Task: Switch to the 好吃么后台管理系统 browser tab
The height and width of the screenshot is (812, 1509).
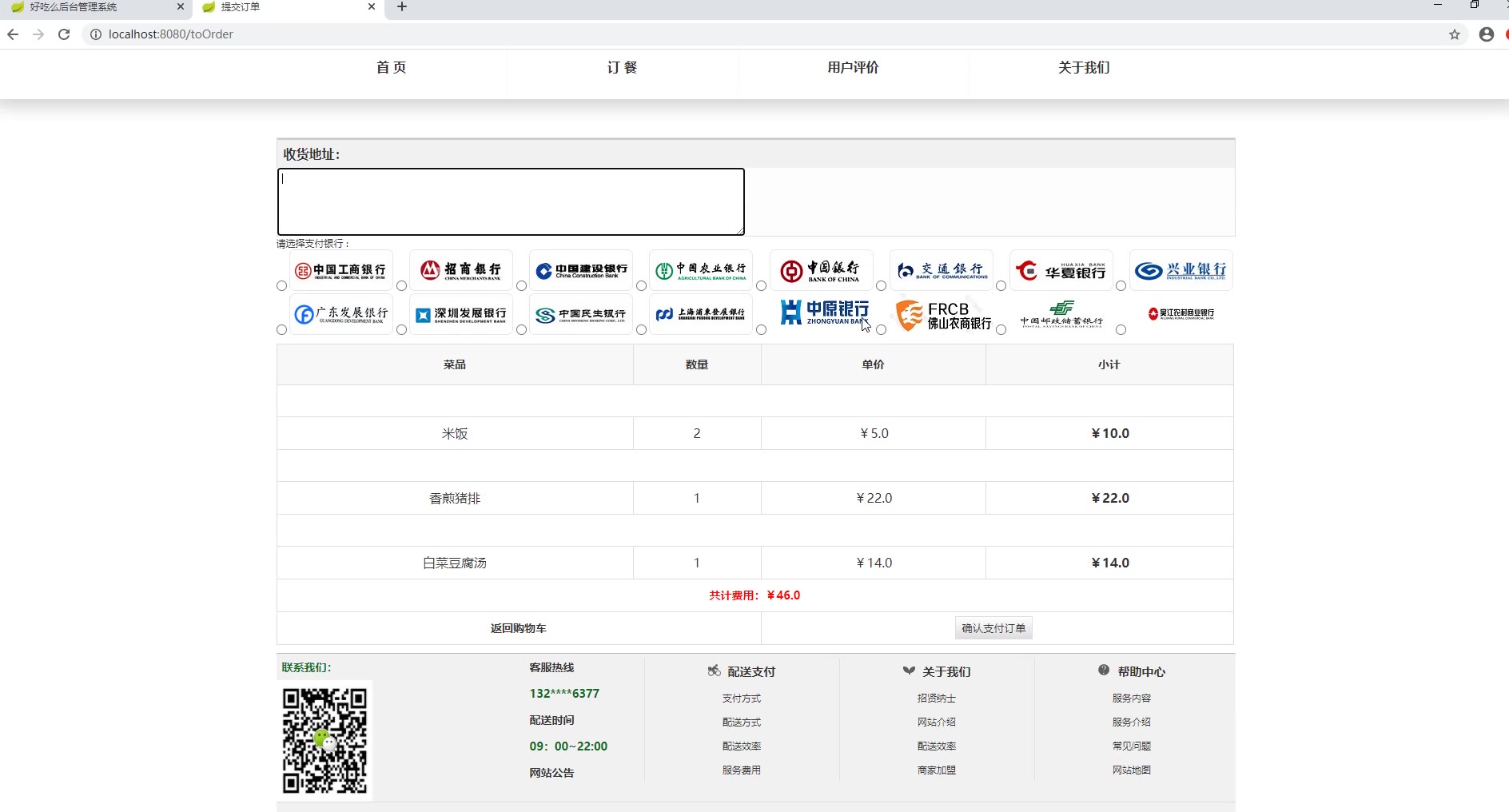Action: click(x=96, y=7)
